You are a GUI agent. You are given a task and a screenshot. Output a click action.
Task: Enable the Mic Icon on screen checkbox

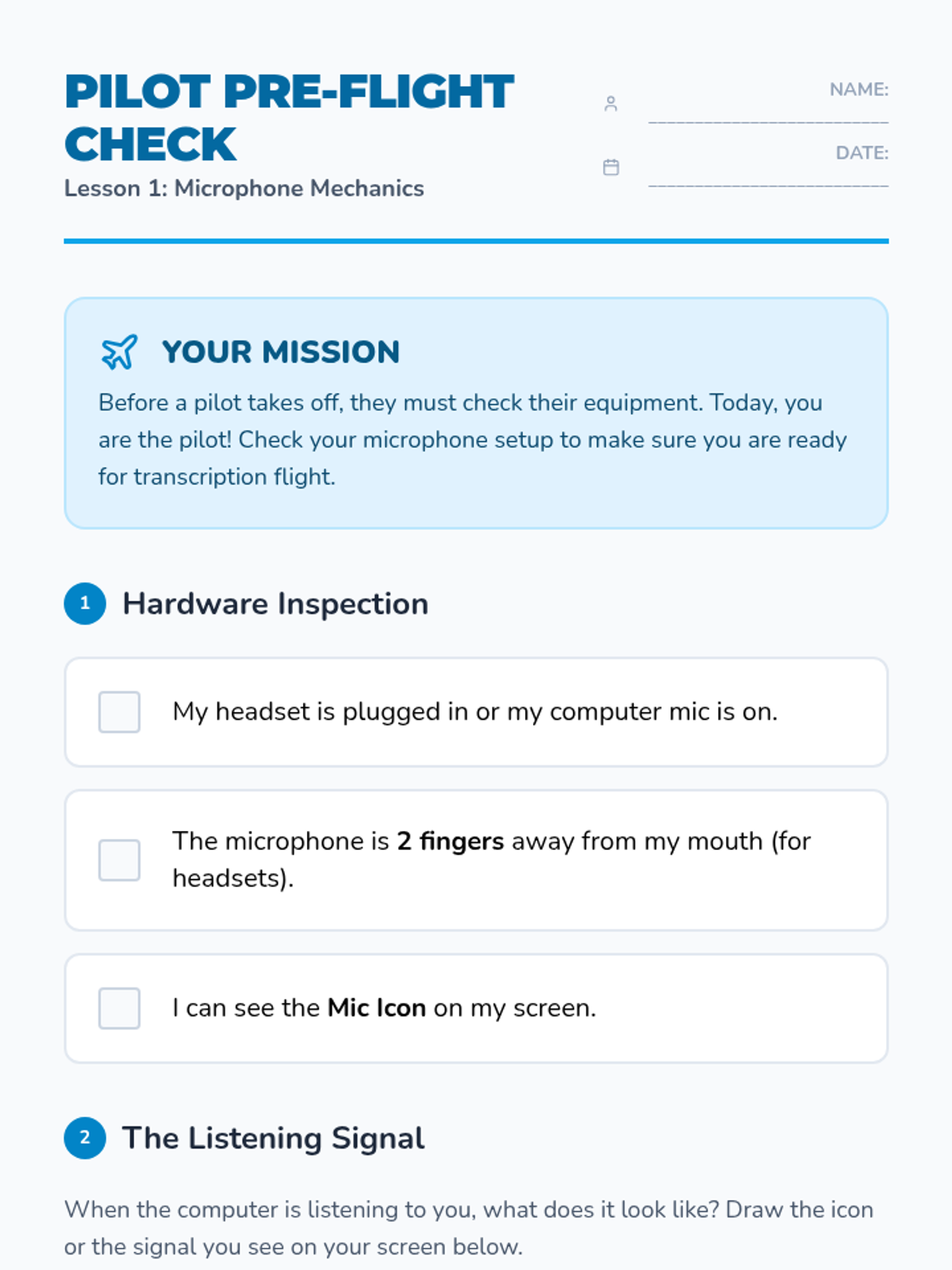119,1008
